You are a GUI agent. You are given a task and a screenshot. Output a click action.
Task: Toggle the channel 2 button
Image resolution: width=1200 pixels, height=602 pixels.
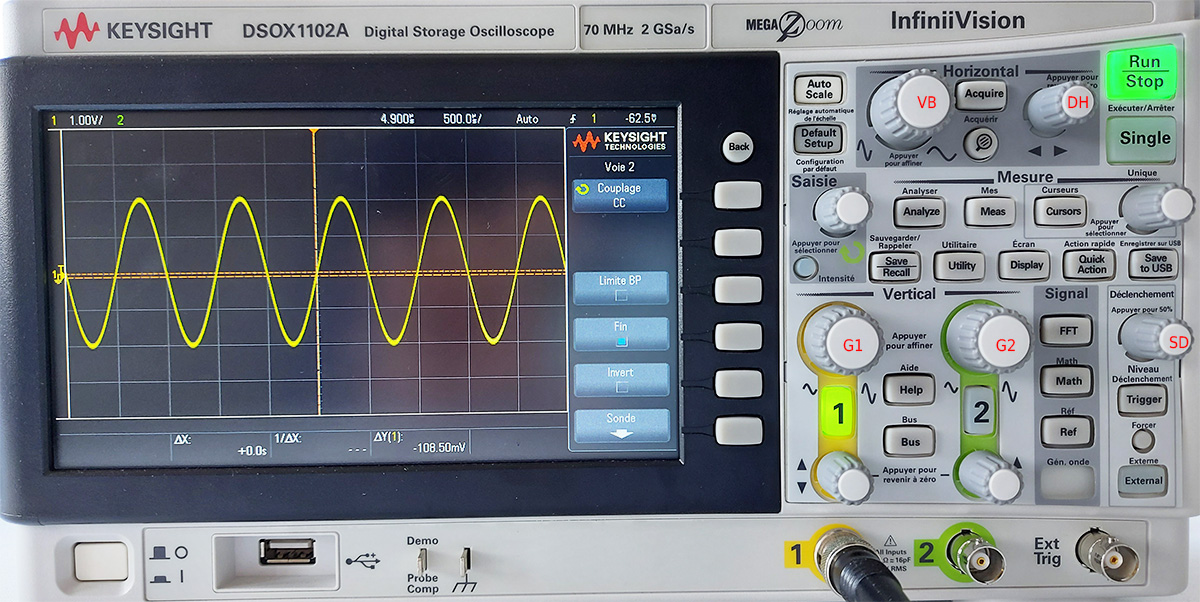click(x=981, y=411)
